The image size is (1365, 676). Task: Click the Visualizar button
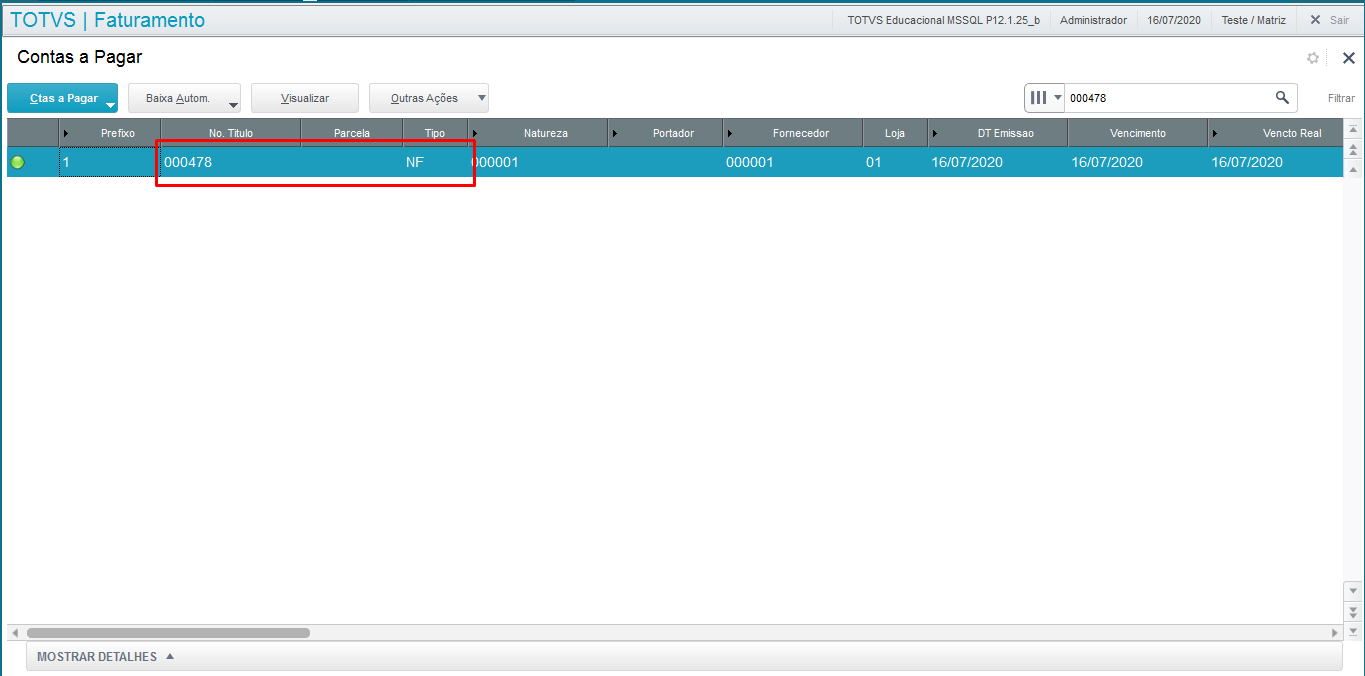(x=305, y=98)
